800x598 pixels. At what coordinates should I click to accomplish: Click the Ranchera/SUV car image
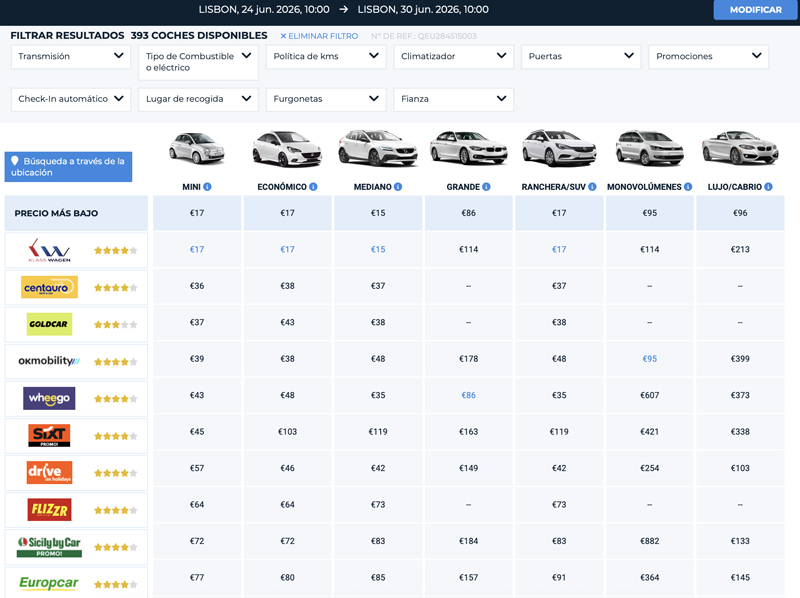coord(559,148)
